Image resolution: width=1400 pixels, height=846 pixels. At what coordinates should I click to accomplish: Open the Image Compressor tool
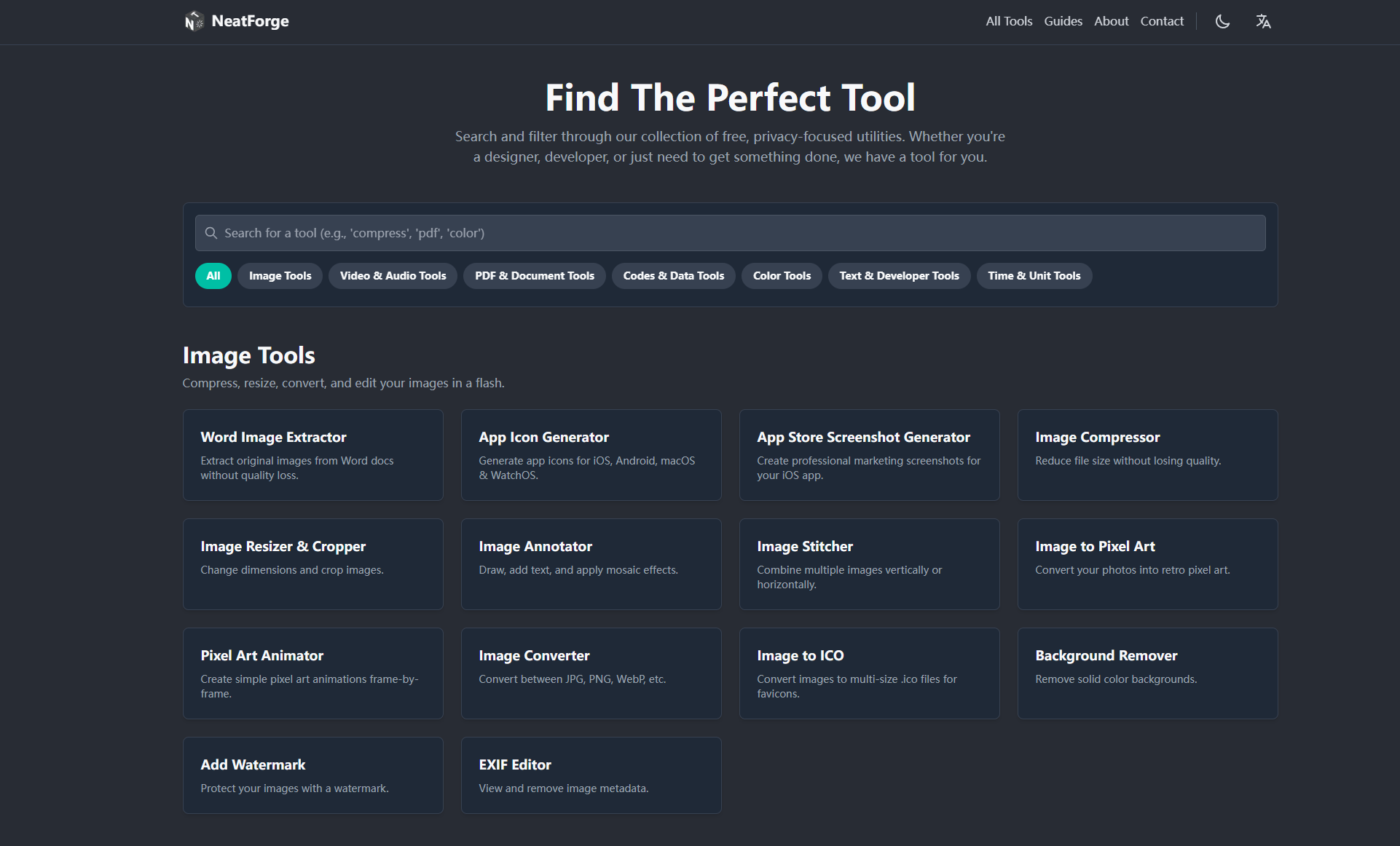tap(1147, 454)
